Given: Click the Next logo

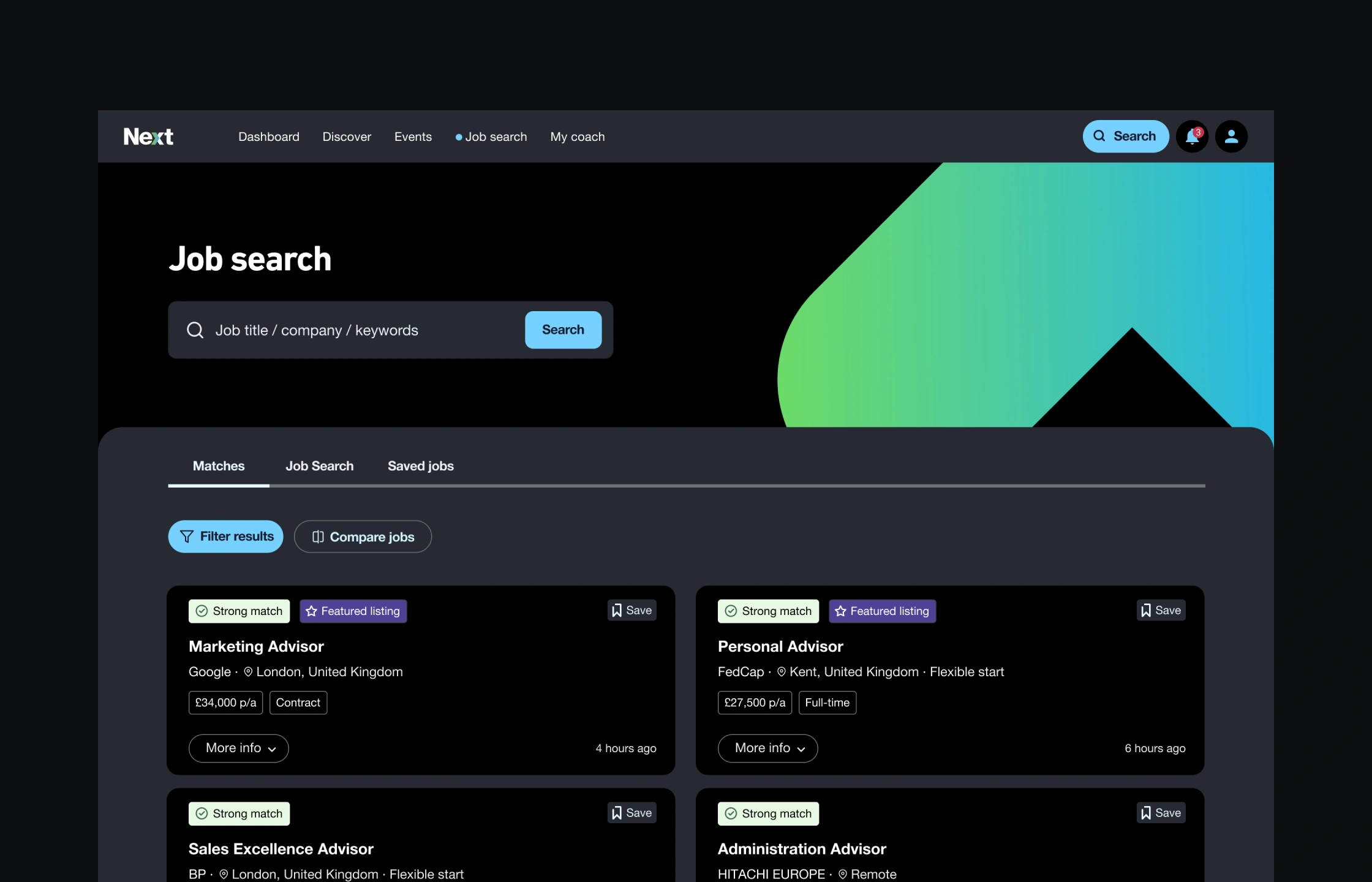Looking at the screenshot, I should pos(148,137).
